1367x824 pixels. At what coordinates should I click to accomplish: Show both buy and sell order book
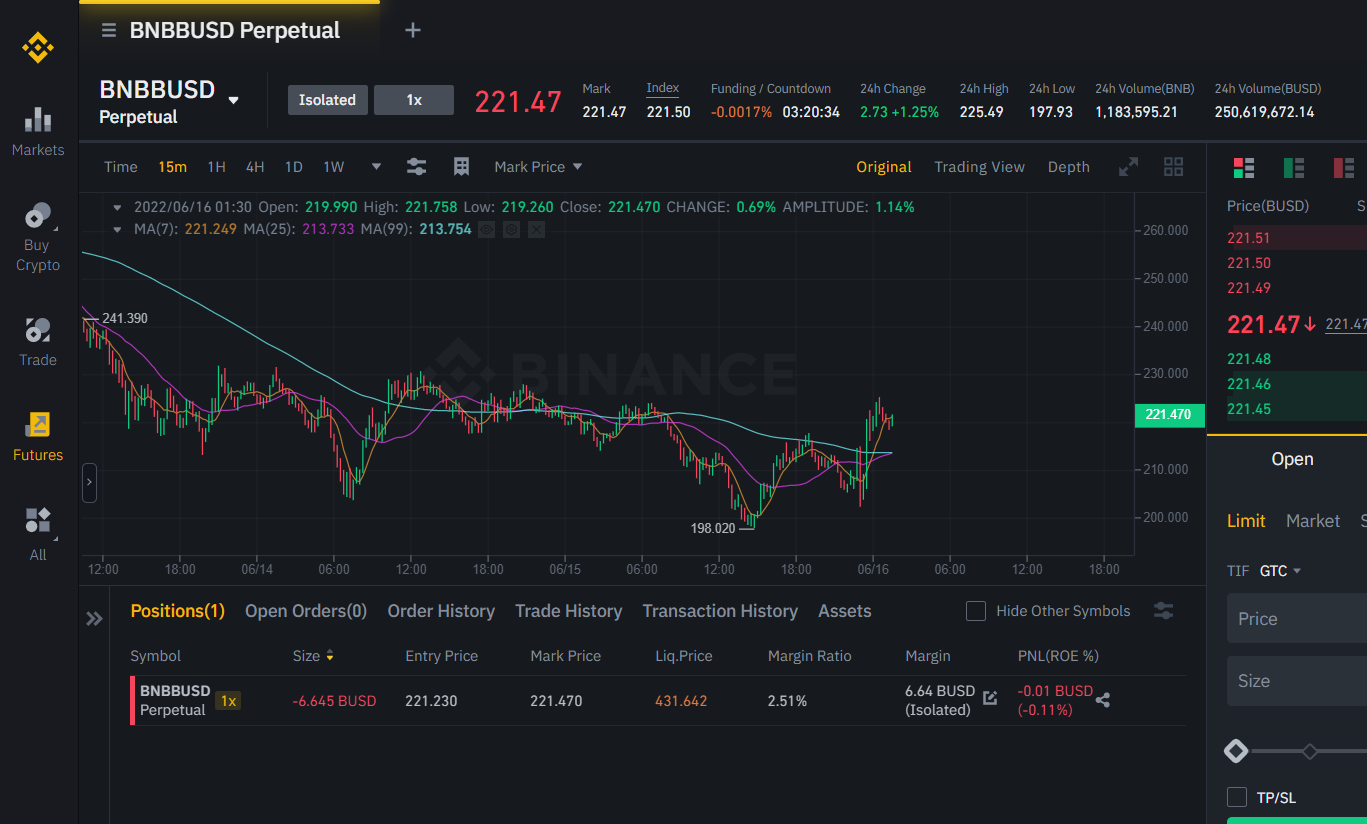pyautogui.click(x=1243, y=167)
